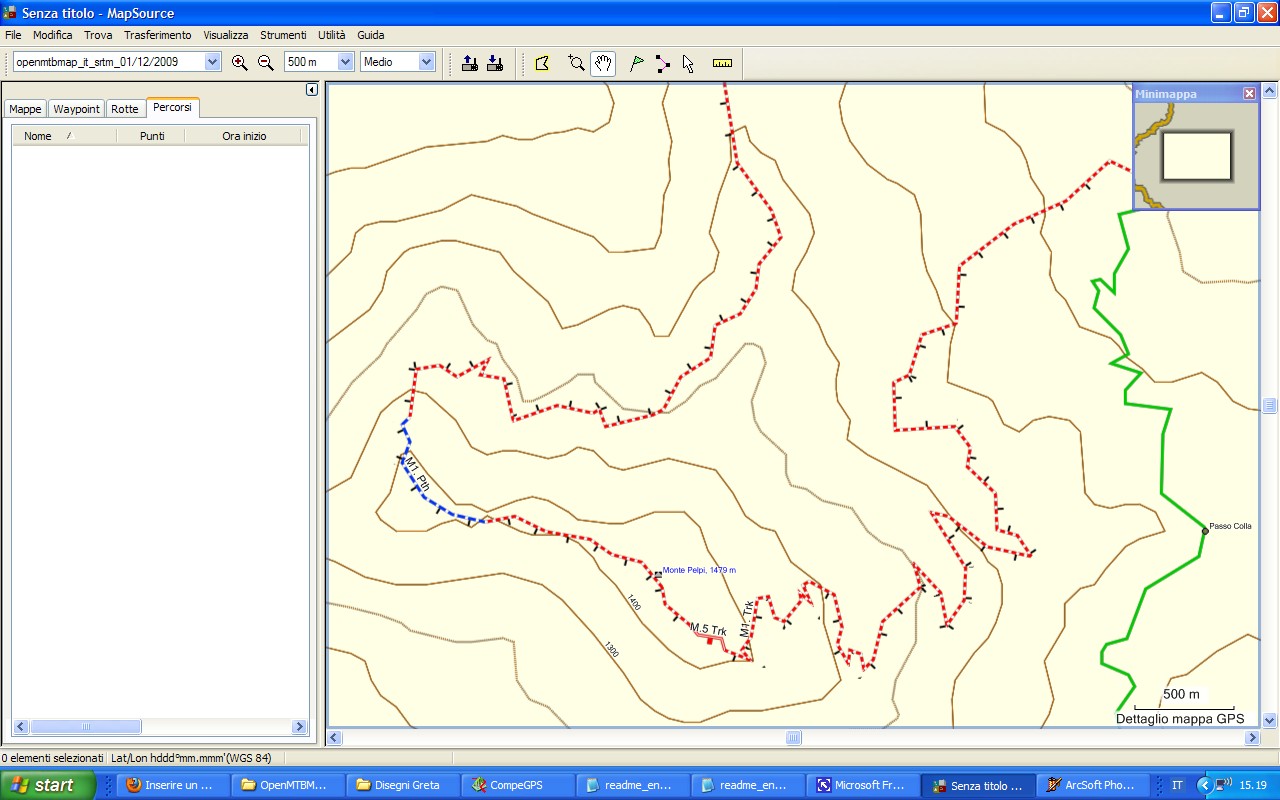Click the Lat/Lon WGS 84 status bar entry
Screen dimensions: 1280x800
[x=191, y=758]
